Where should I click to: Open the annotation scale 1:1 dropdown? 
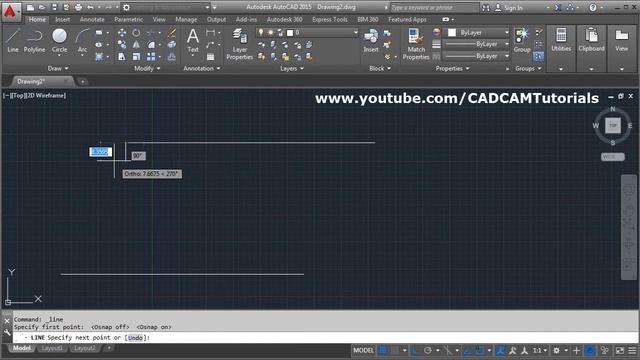click(x=540, y=350)
